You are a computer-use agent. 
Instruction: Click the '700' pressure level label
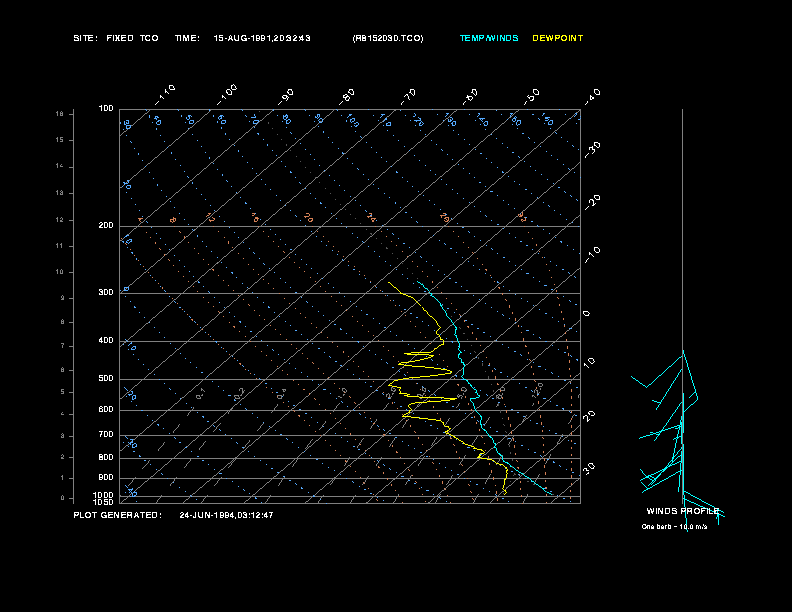(x=106, y=435)
